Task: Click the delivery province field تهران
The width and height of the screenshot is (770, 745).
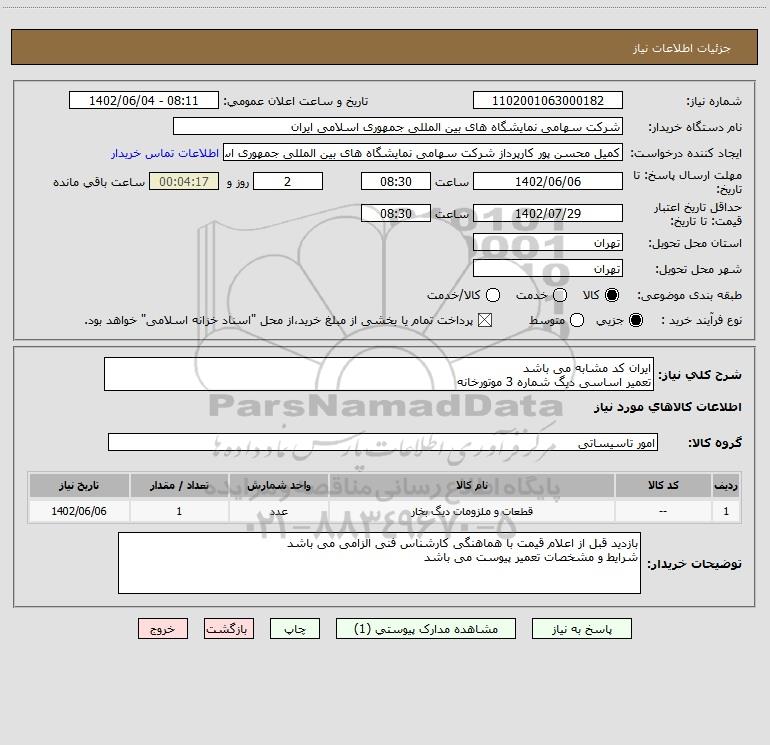Action: click(x=548, y=242)
